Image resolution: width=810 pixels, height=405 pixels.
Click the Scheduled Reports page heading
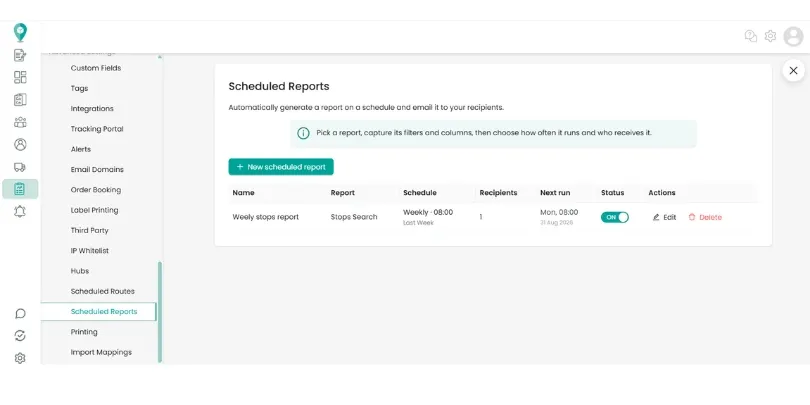pyautogui.click(x=279, y=86)
